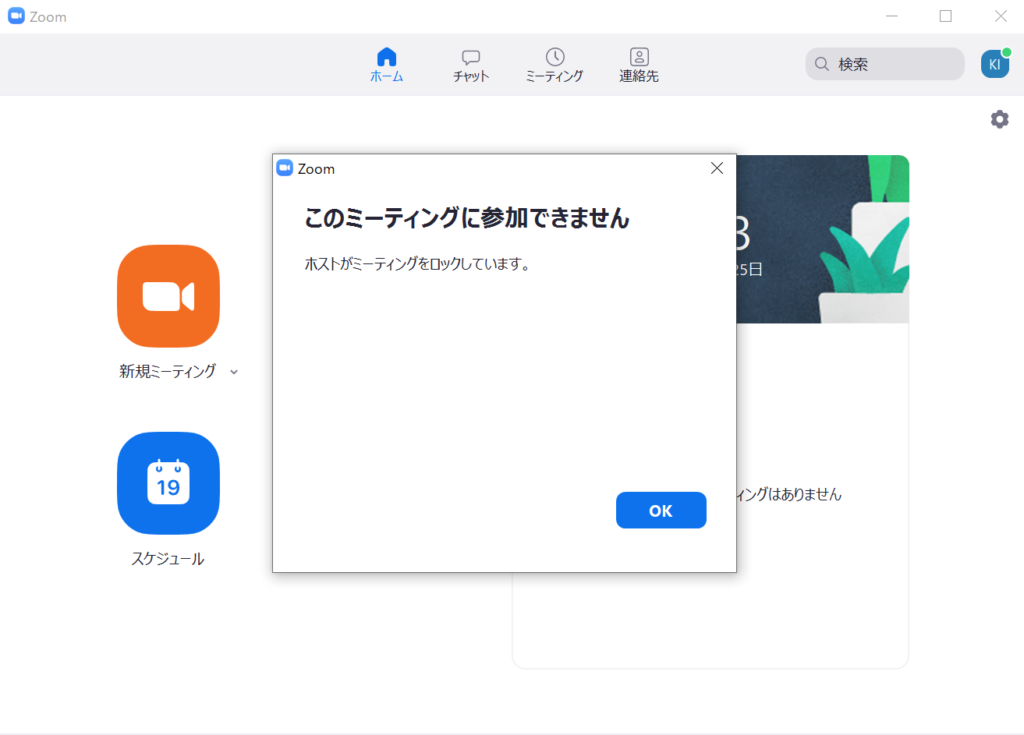The height and width of the screenshot is (735, 1024).
Task: Maximize the Zoom main window
Action: [x=945, y=16]
